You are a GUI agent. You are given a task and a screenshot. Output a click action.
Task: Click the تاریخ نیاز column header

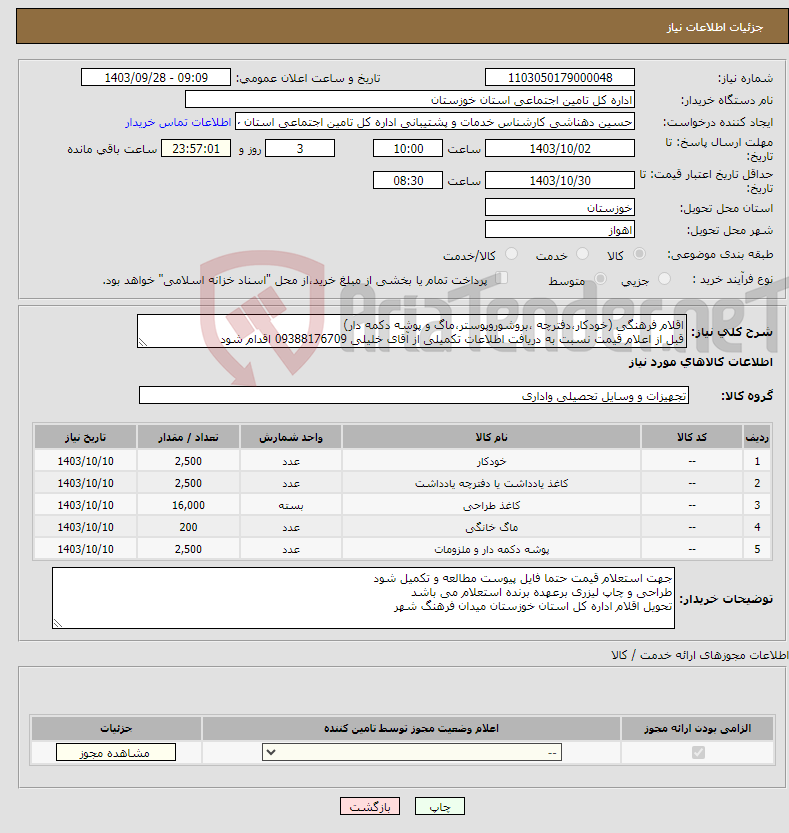click(86, 437)
